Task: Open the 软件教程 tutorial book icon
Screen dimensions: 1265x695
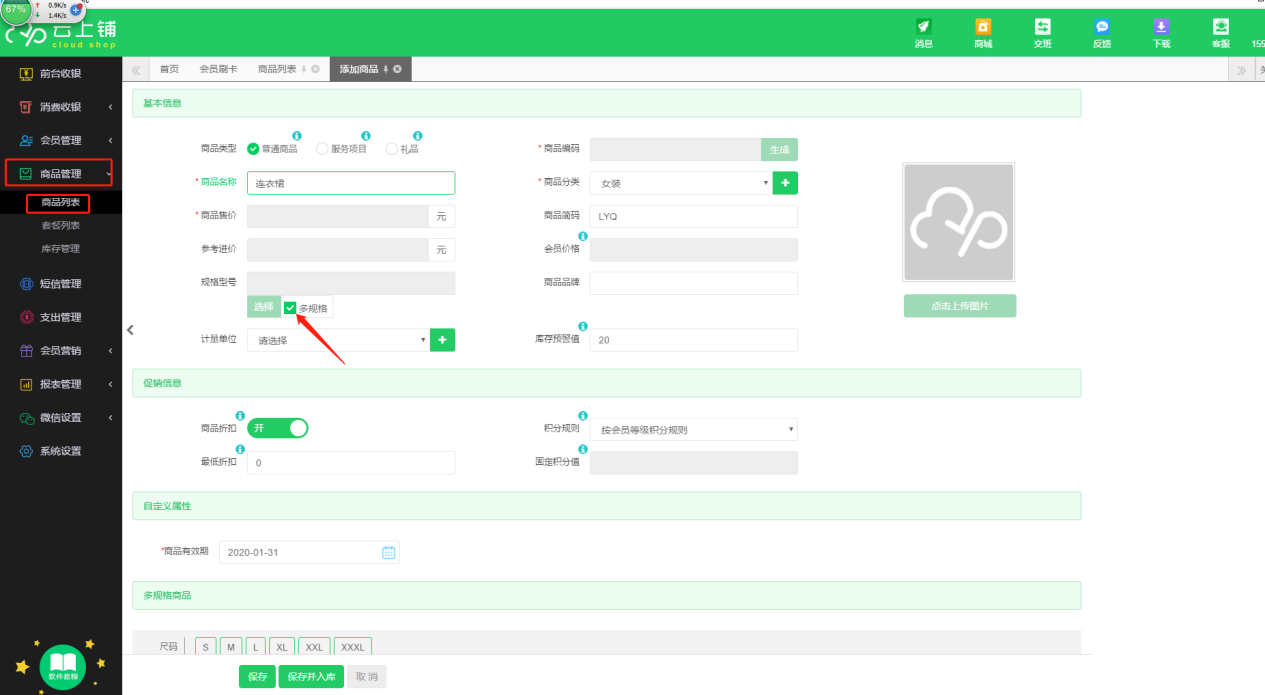Action: pos(62,666)
